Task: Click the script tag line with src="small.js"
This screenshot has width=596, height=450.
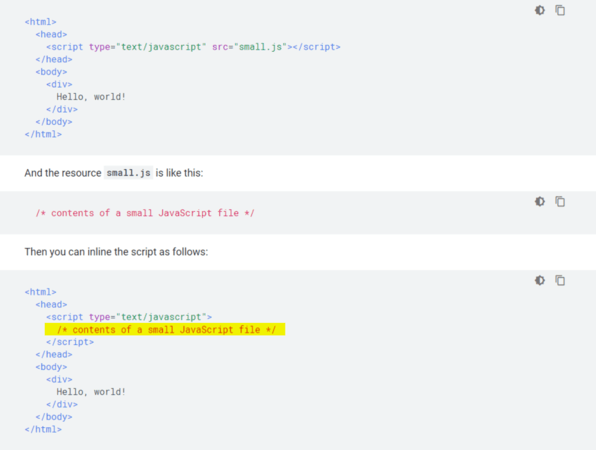Action: pyautogui.click(x=193, y=47)
